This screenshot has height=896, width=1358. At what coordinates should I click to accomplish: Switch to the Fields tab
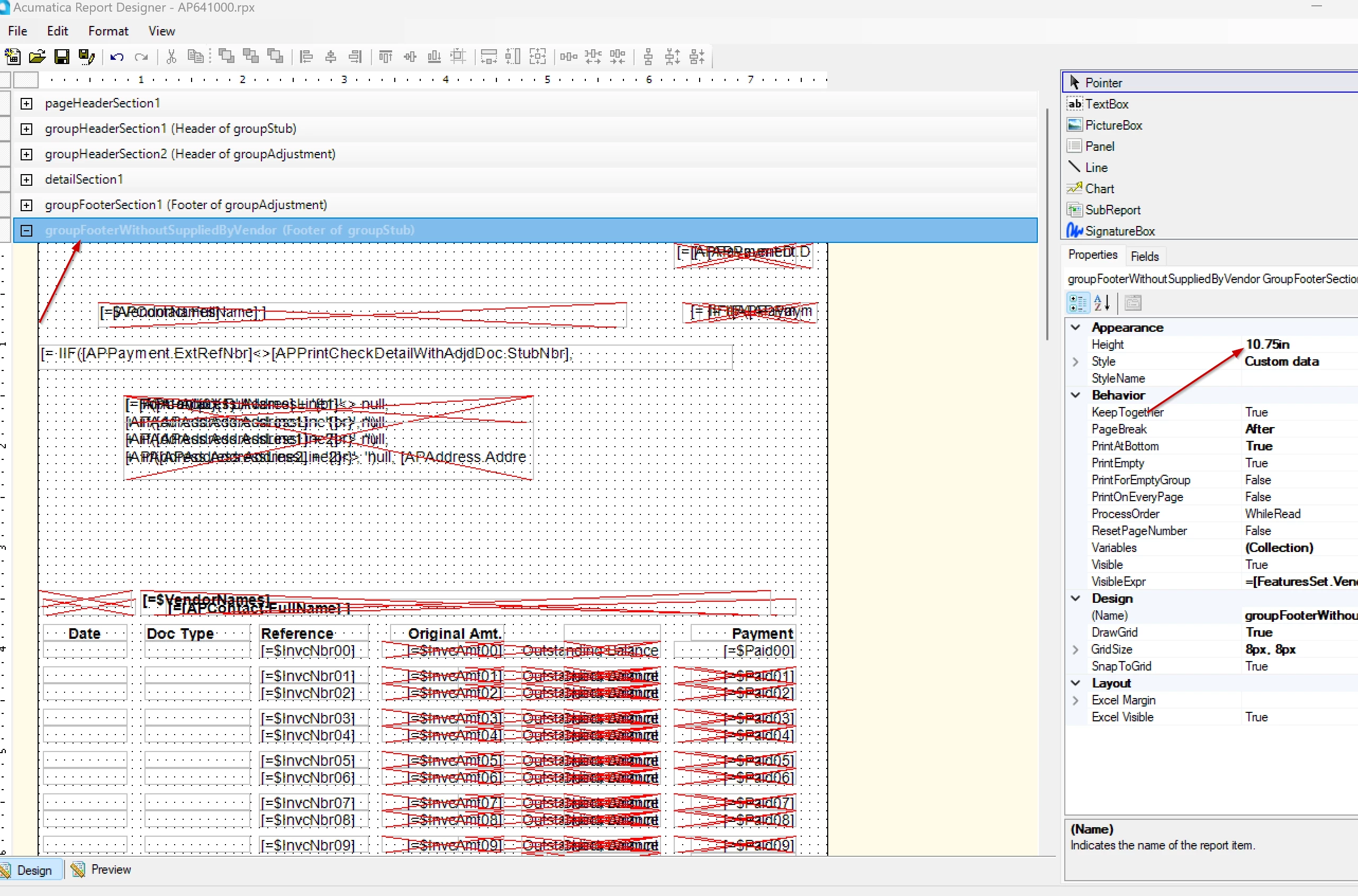(x=1144, y=257)
